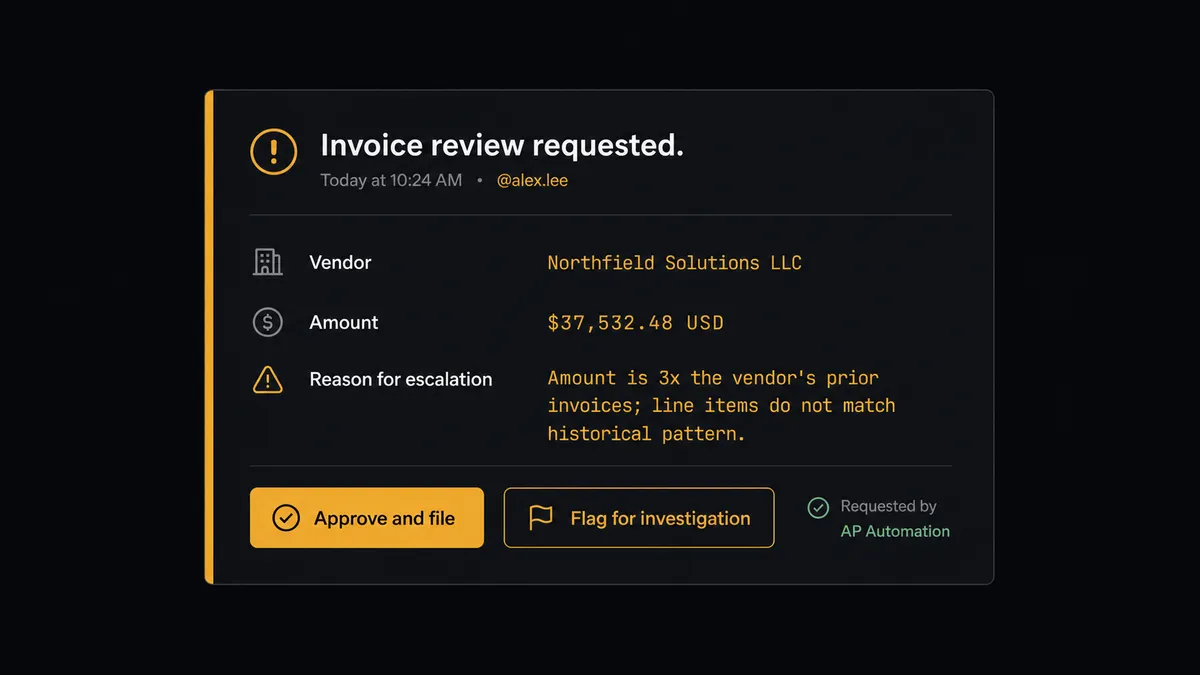Click the Amount field label
Image resolution: width=1200 pixels, height=675 pixels.
point(344,322)
